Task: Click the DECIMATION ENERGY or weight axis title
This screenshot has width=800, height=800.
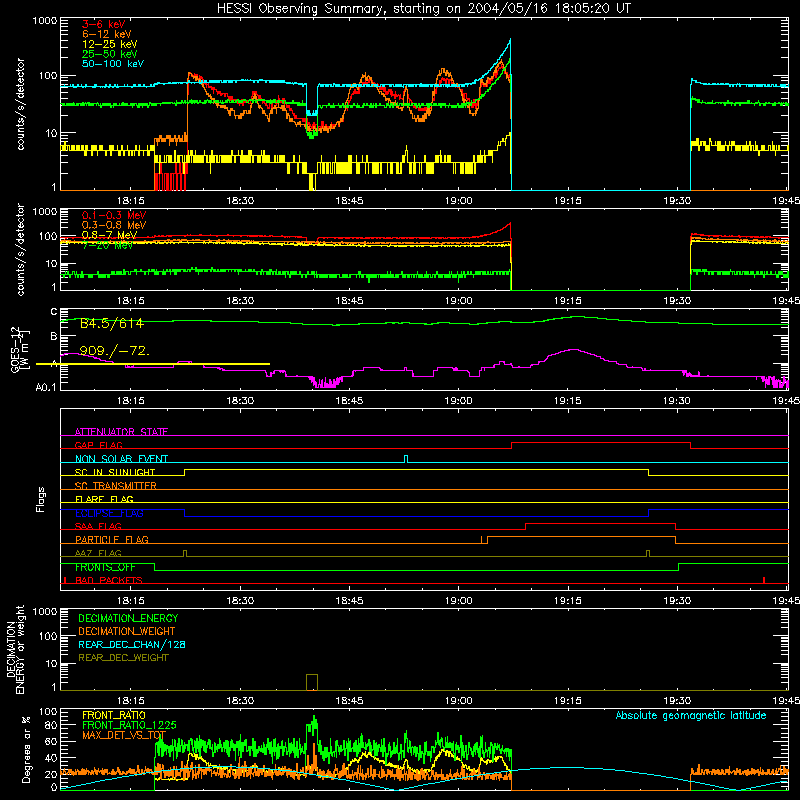Action: click(15, 649)
